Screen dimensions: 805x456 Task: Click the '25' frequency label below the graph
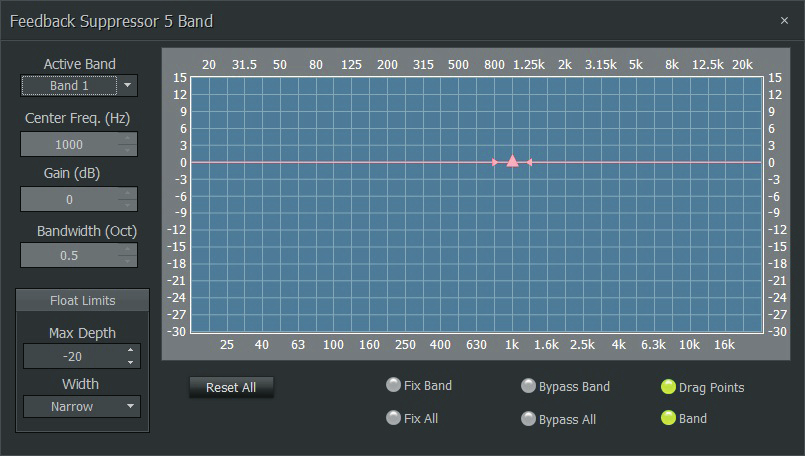point(227,345)
